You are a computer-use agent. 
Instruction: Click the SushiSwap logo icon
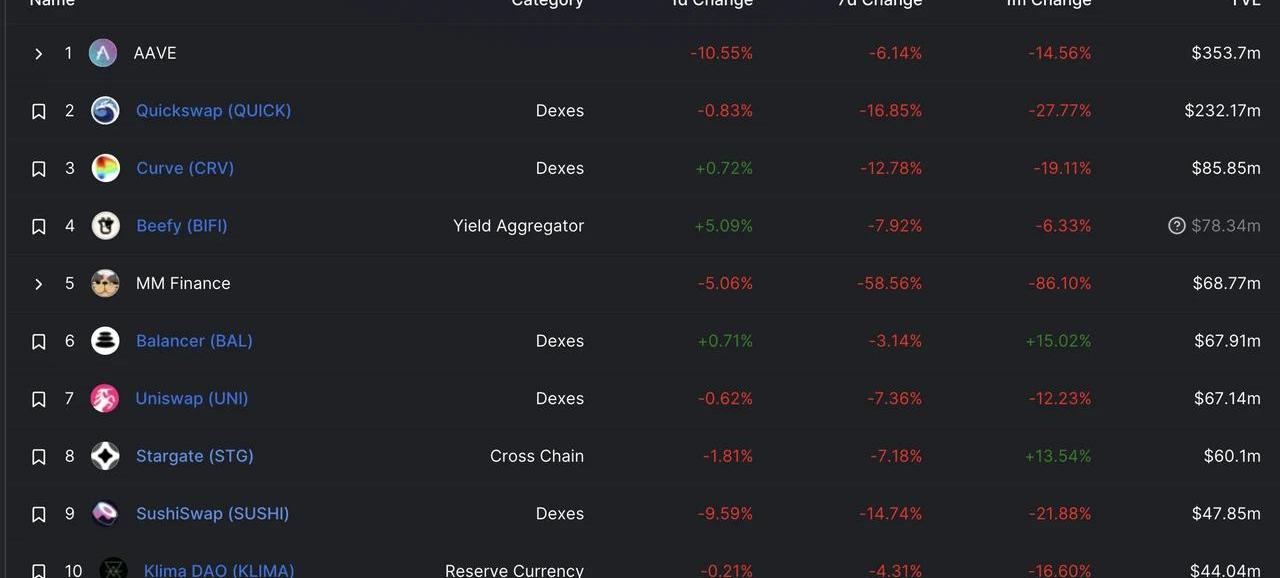click(x=105, y=514)
